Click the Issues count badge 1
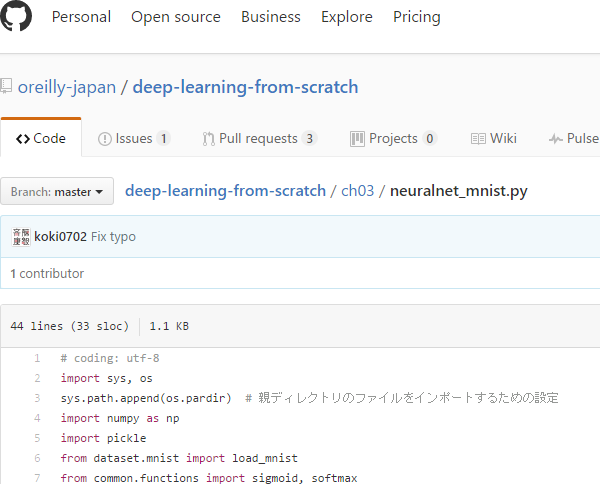The height and width of the screenshot is (484, 600). (x=163, y=139)
